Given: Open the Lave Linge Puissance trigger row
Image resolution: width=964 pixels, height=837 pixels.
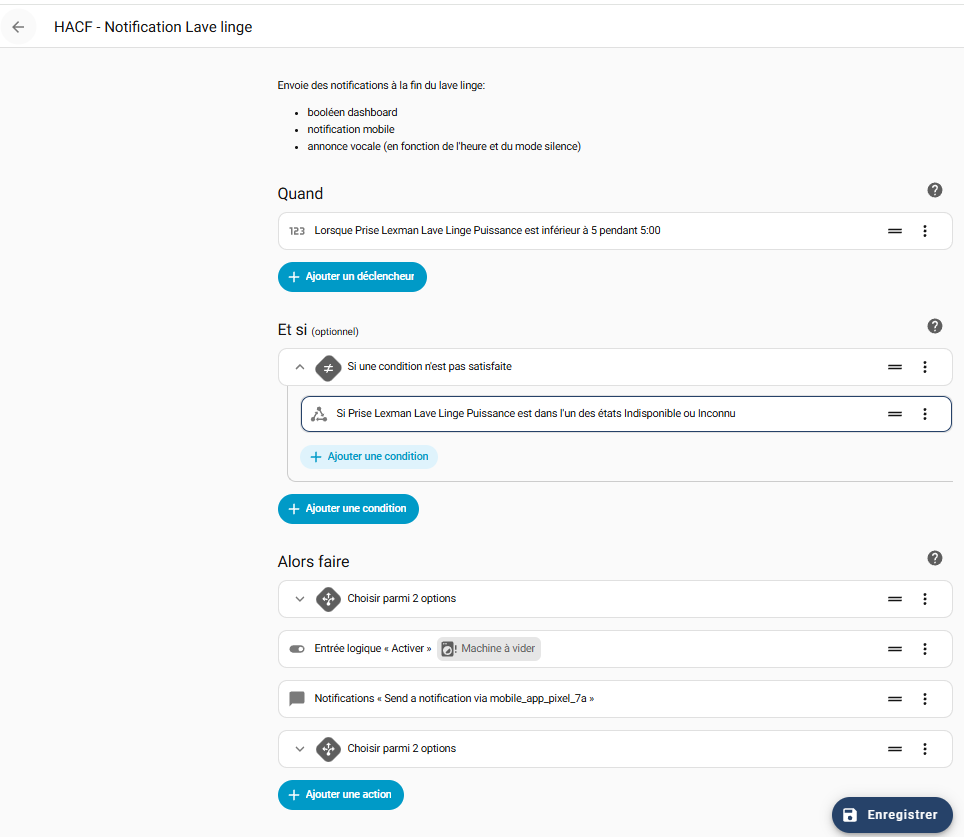Looking at the screenshot, I should (x=487, y=231).
